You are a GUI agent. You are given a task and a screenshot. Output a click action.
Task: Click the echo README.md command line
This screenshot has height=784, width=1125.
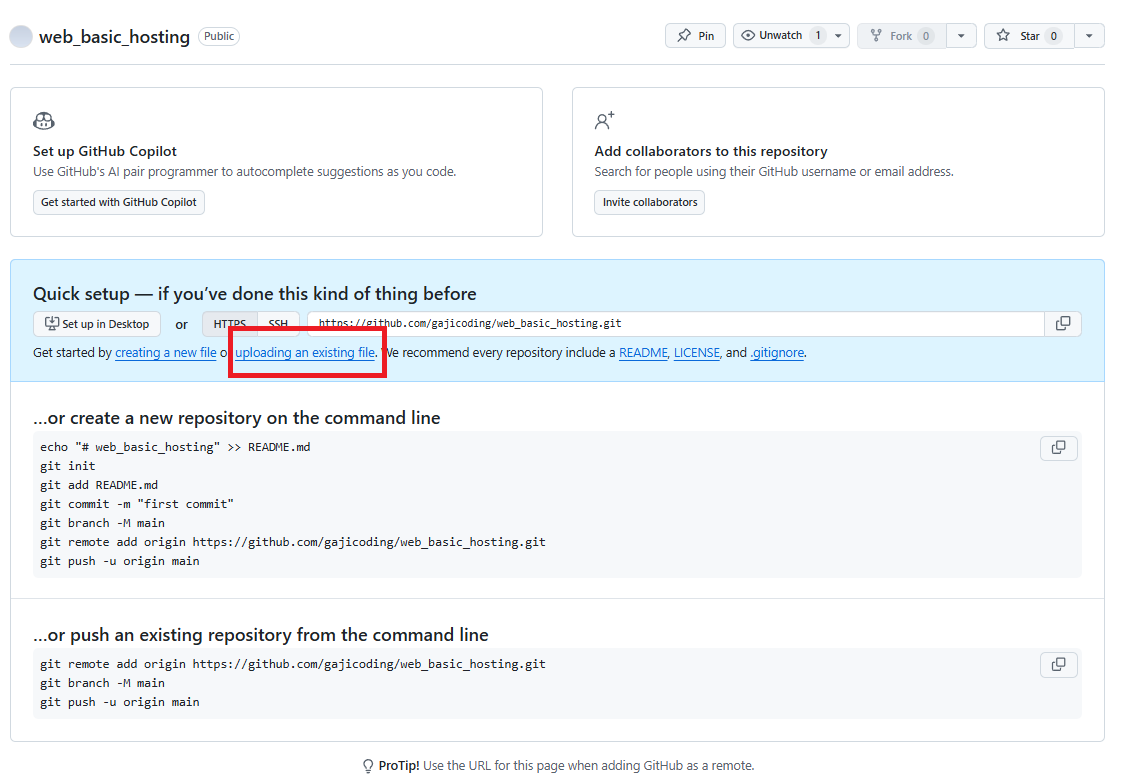[x=175, y=447]
